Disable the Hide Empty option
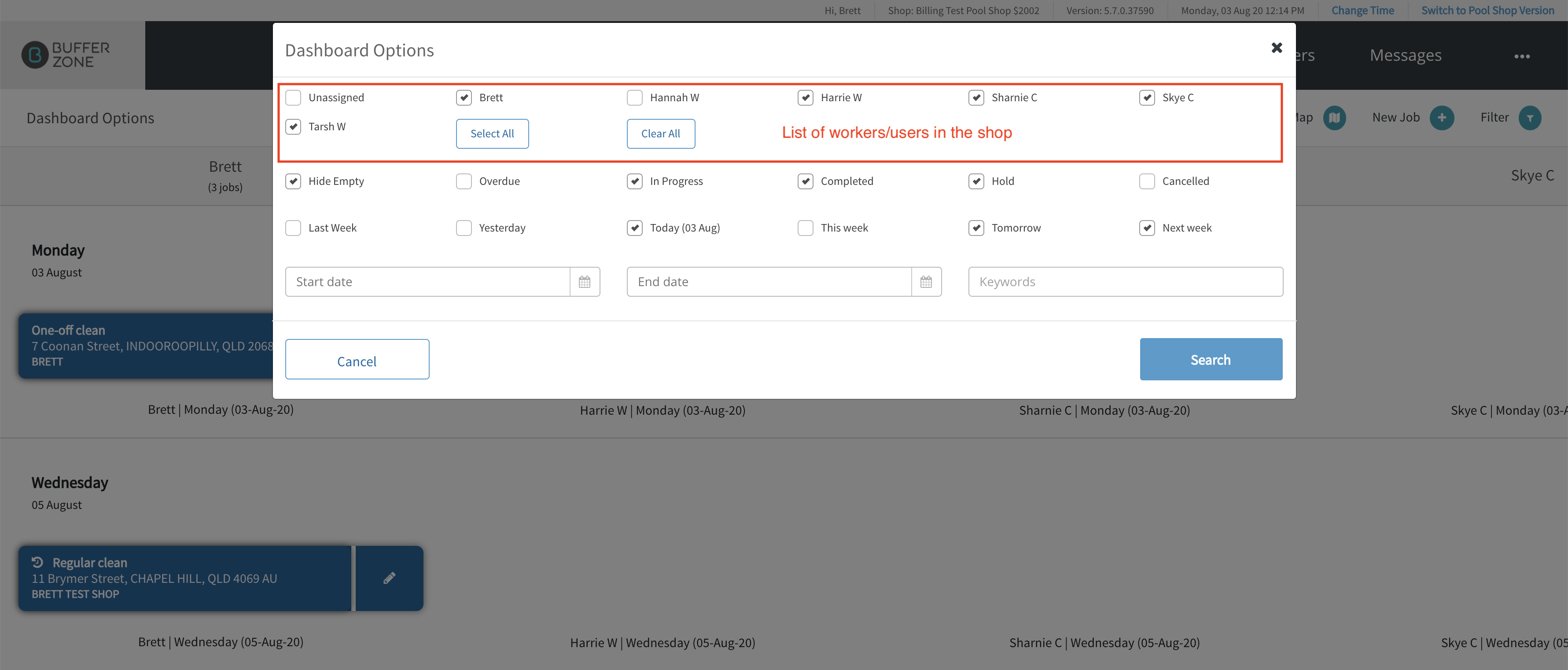Image resolution: width=1568 pixels, height=670 pixels. [293, 181]
